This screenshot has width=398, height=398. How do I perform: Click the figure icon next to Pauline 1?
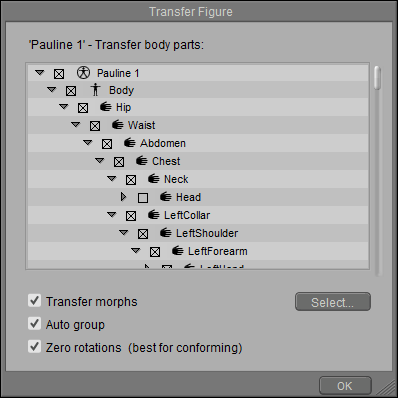point(83,72)
